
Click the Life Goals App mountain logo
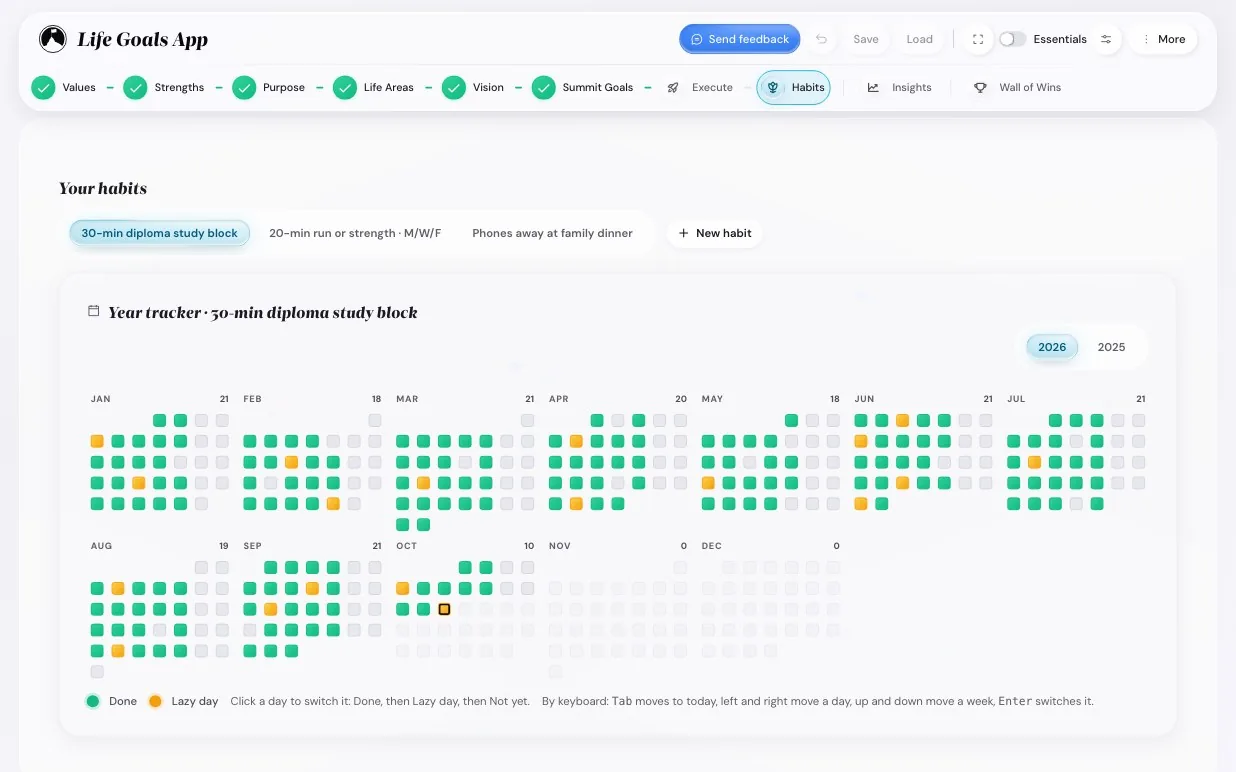[x=52, y=39]
